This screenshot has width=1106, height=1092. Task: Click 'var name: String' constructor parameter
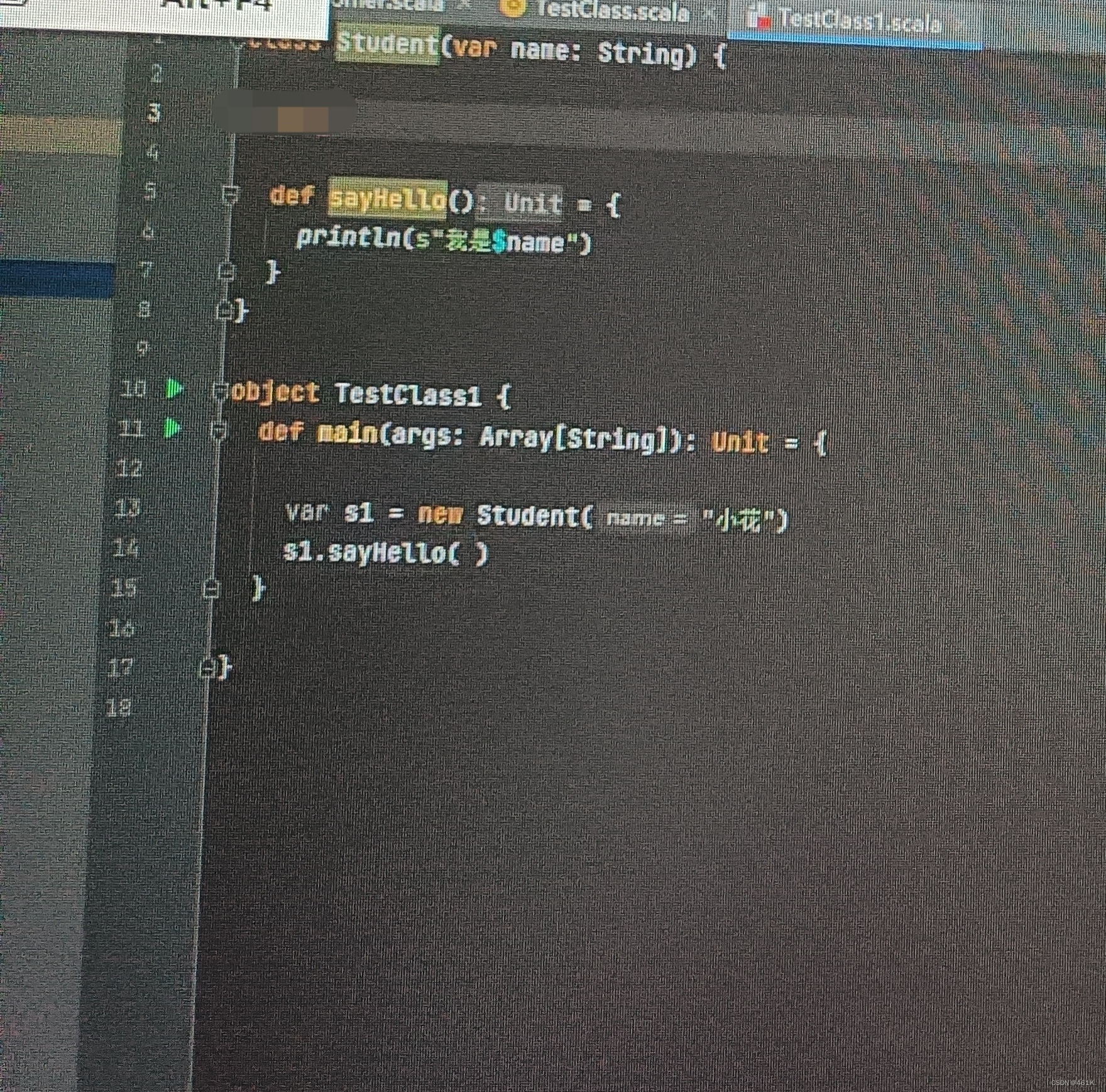[570, 50]
